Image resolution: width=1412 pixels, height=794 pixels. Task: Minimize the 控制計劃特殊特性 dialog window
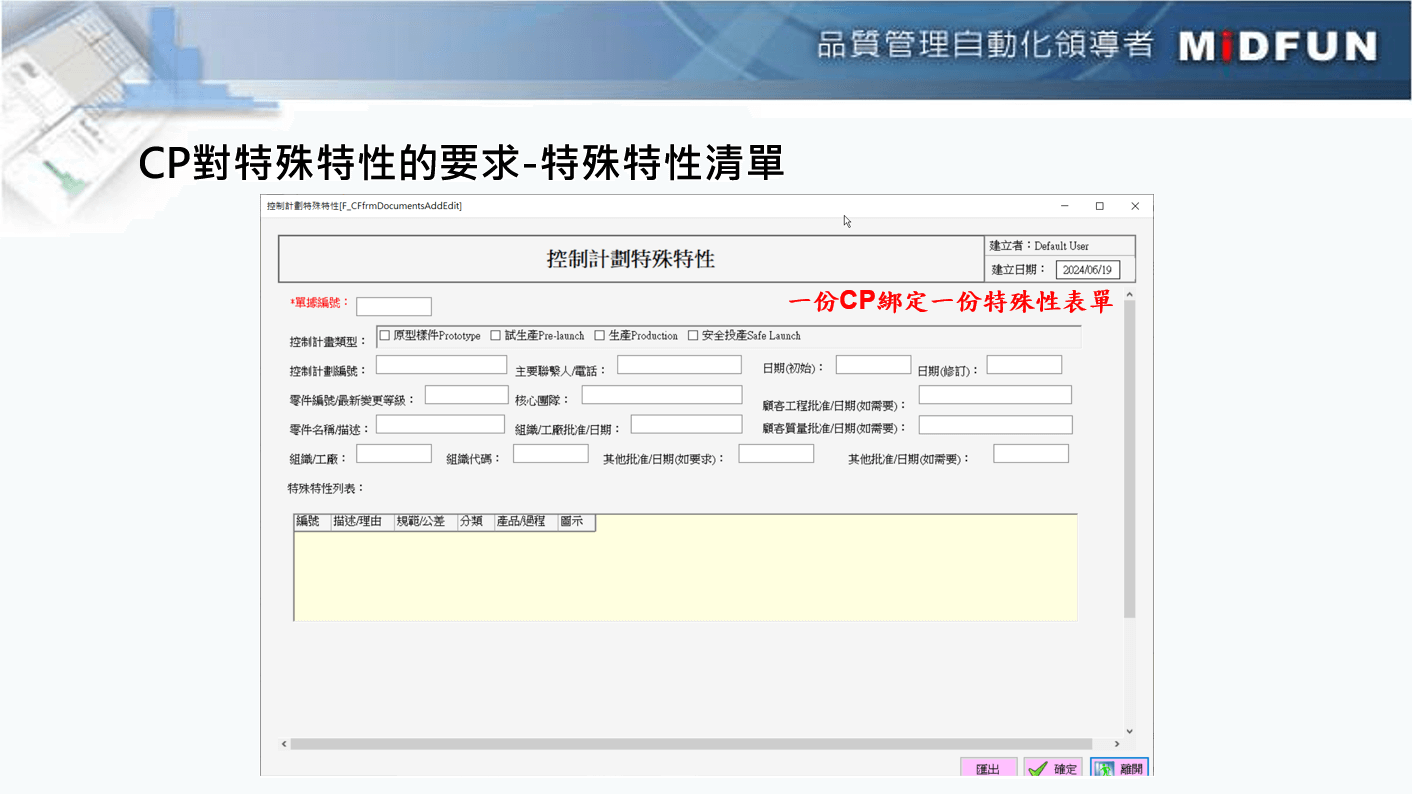click(x=1064, y=206)
